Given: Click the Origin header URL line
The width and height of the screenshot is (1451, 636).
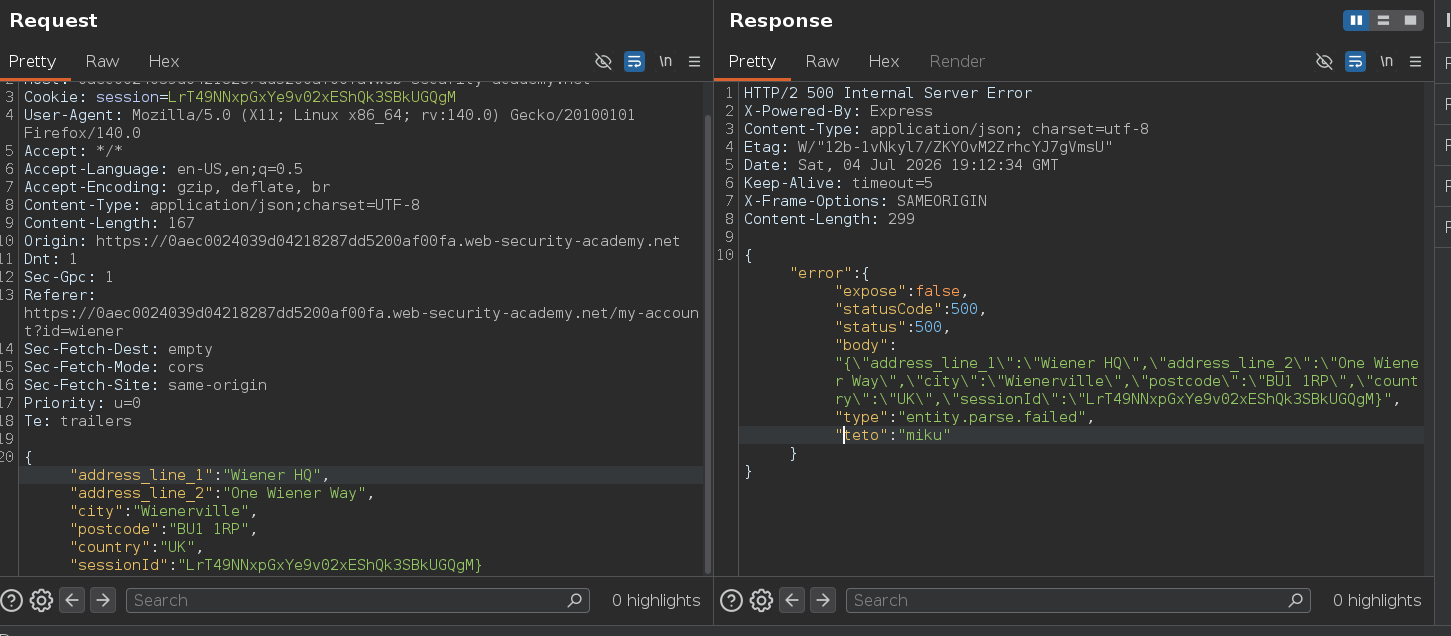Looking at the screenshot, I should coord(352,241).
